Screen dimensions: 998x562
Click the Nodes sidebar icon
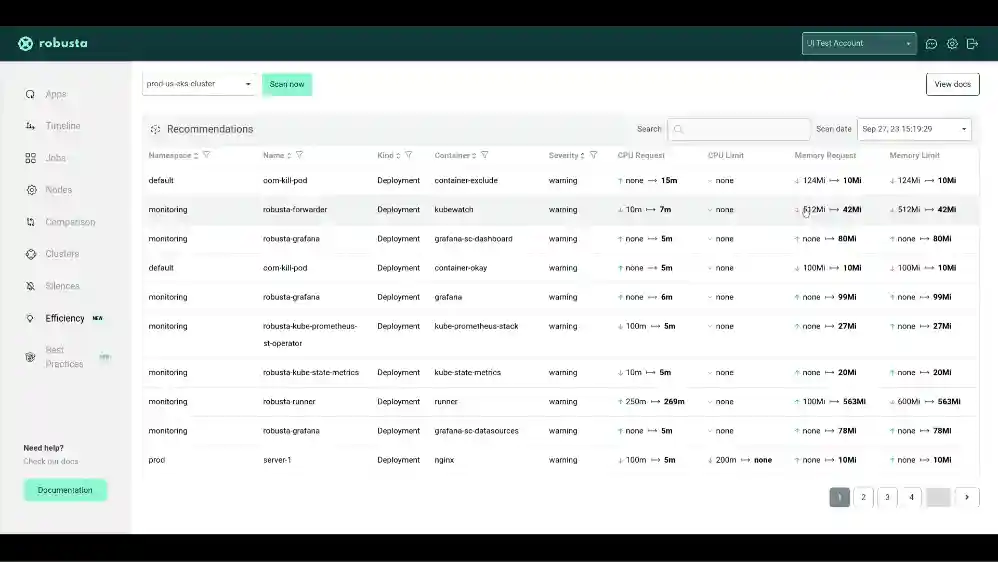point(31,190)
